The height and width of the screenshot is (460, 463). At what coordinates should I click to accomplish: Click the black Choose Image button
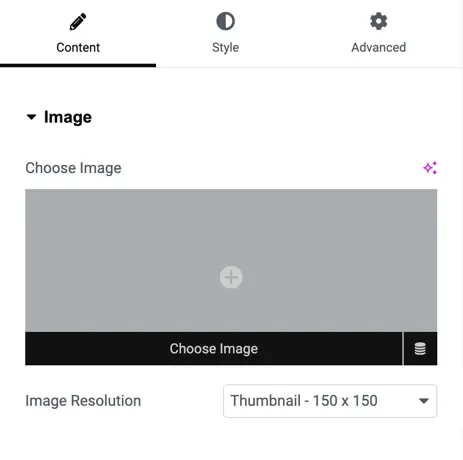click(x=214, y=349)
